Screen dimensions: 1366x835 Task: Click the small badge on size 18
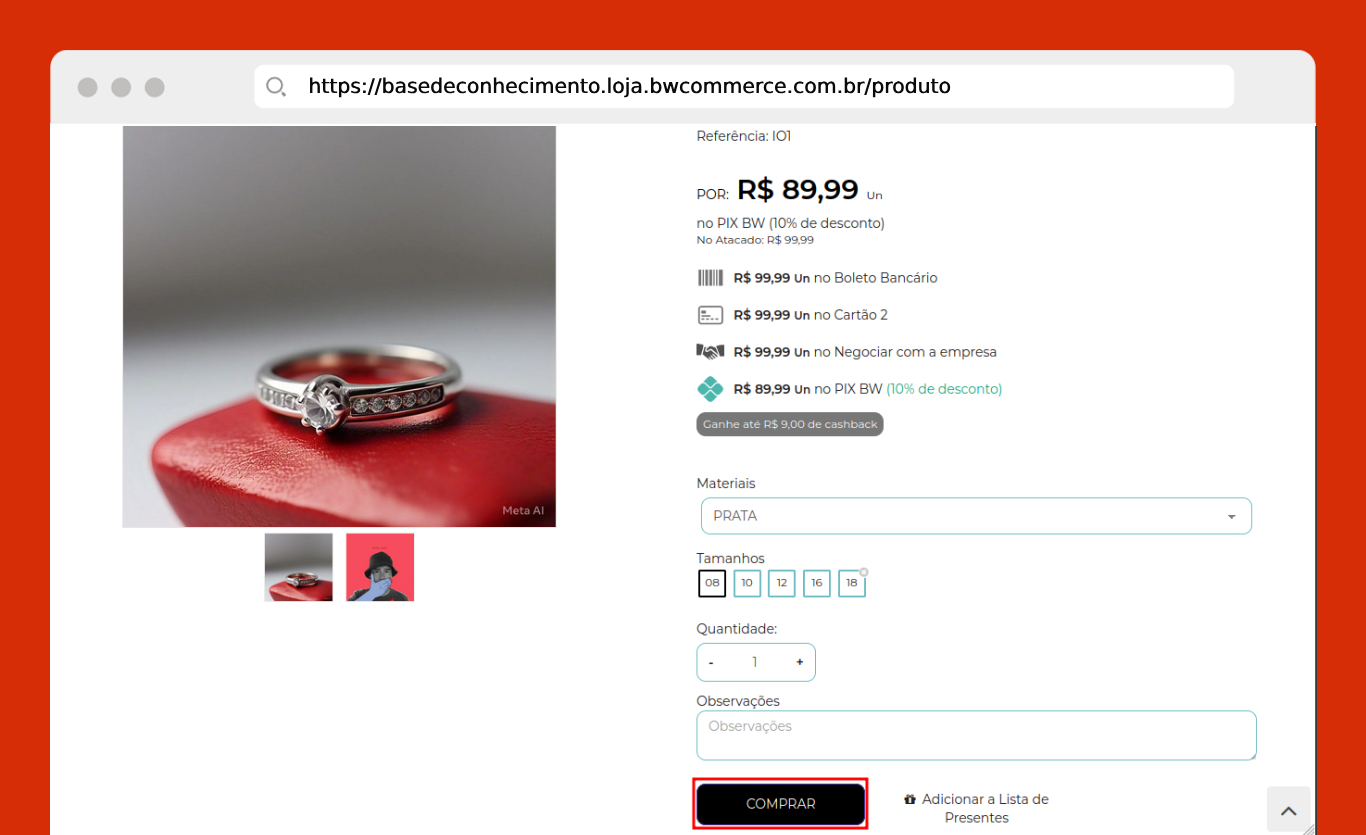(863, 573)
